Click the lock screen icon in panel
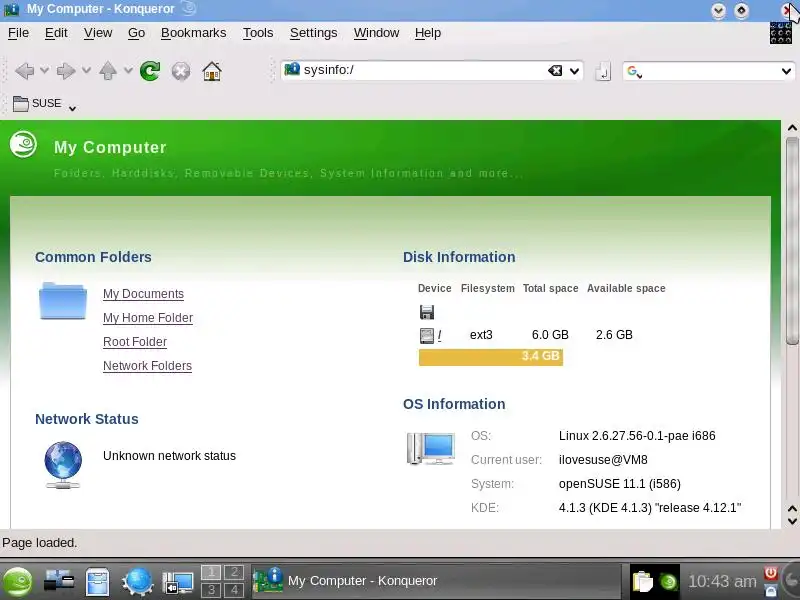Screen dimensions: 800x600 [x=770, y=591]
